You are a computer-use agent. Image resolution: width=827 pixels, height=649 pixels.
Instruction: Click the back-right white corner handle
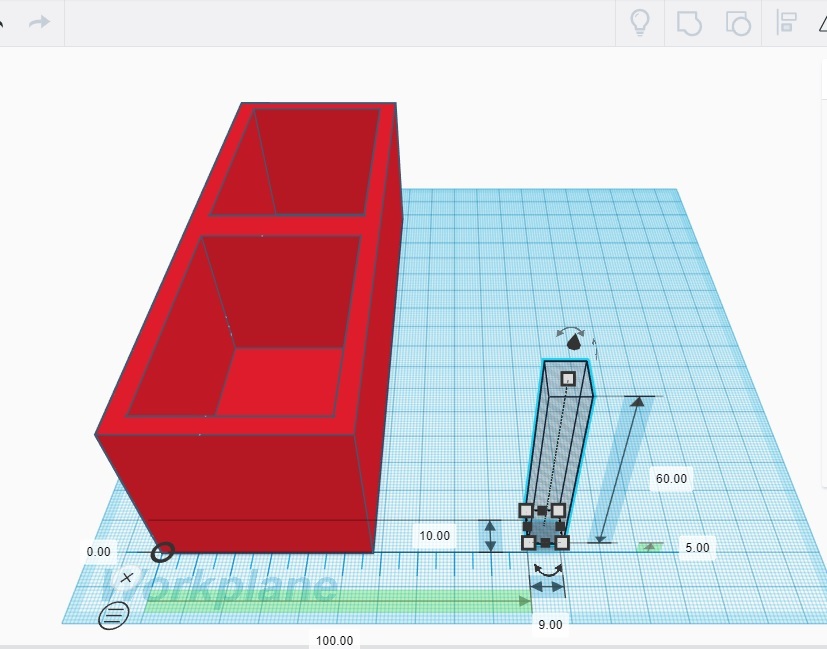(559, 510)
